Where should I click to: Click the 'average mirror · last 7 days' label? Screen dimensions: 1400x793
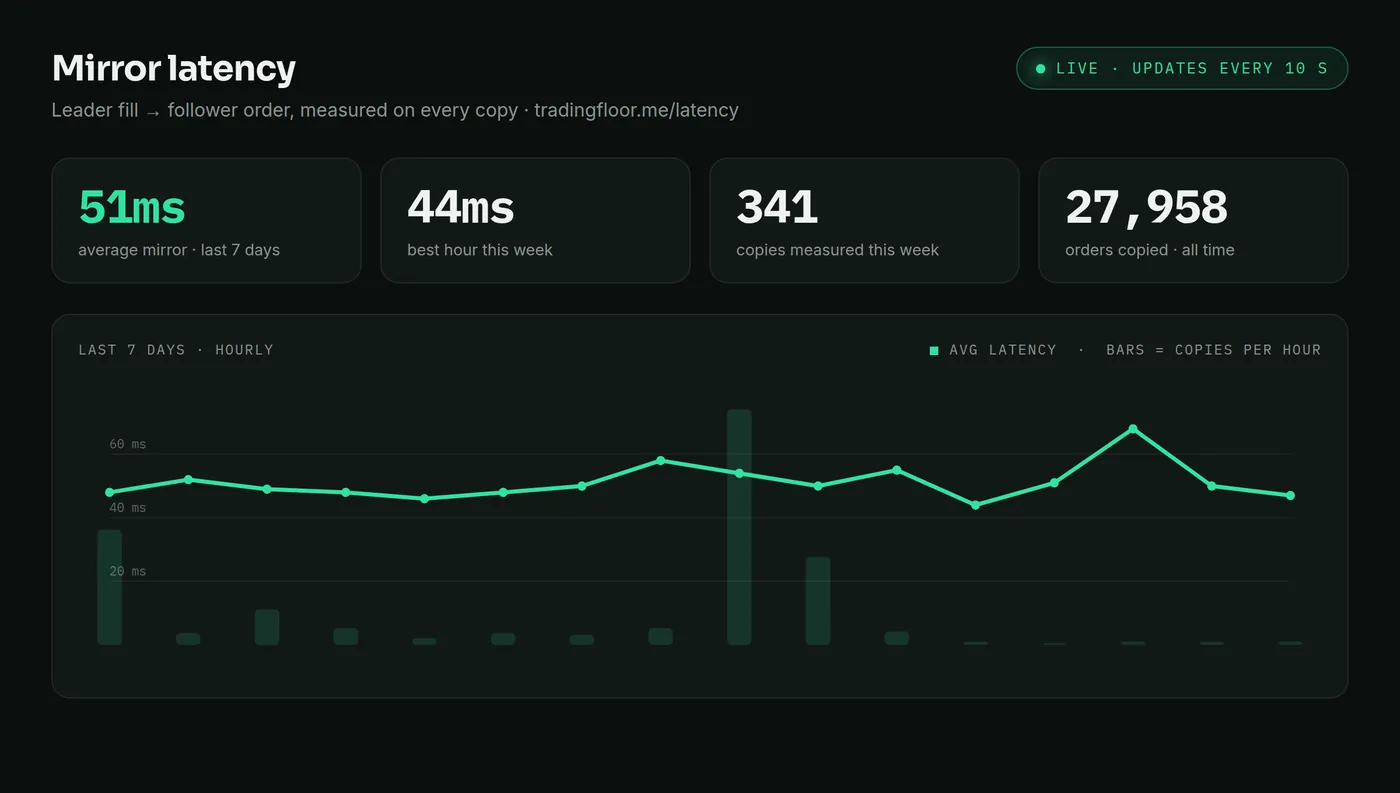[x=179, y=250]
